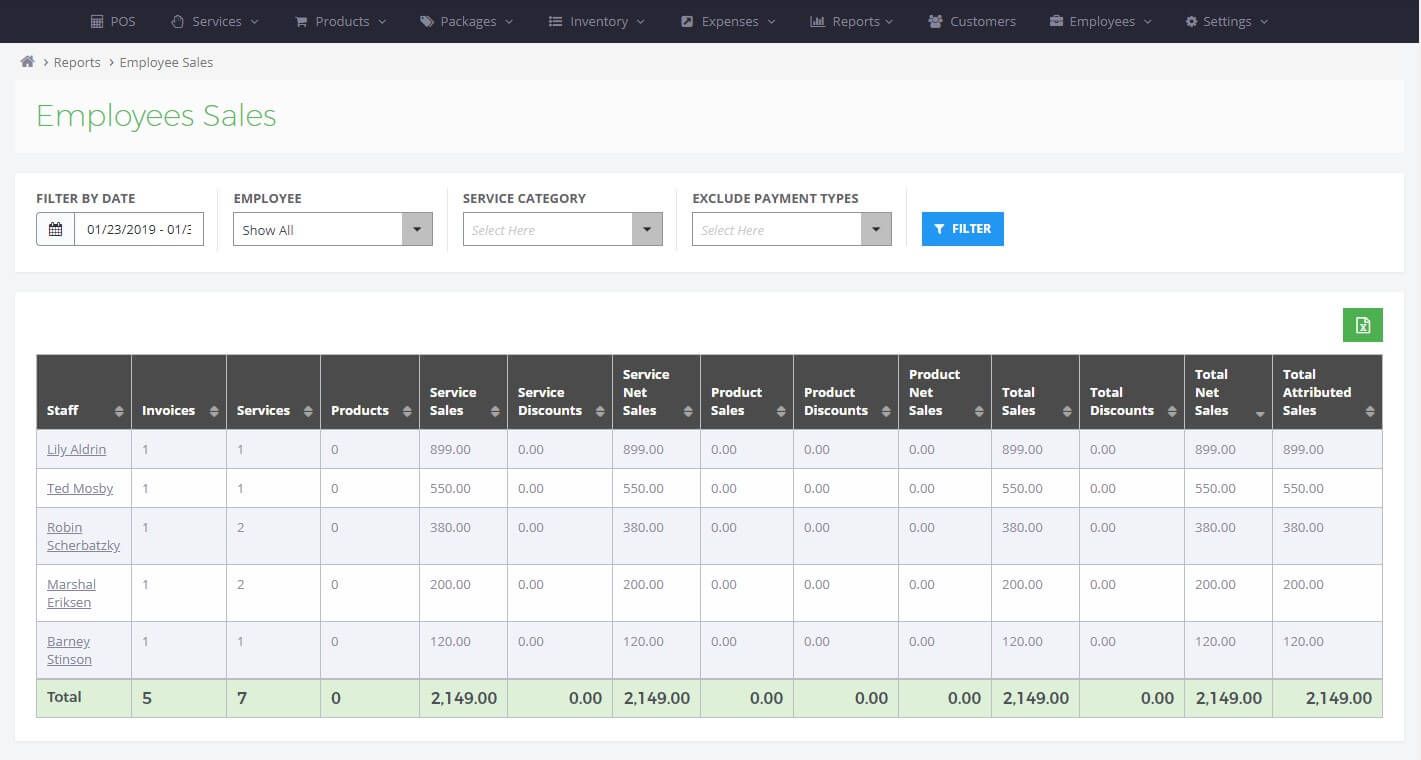The height and width of the screenshot is (760, 1421).
Task: Sort by Invoices column arrows
Action: pos(214,411)
